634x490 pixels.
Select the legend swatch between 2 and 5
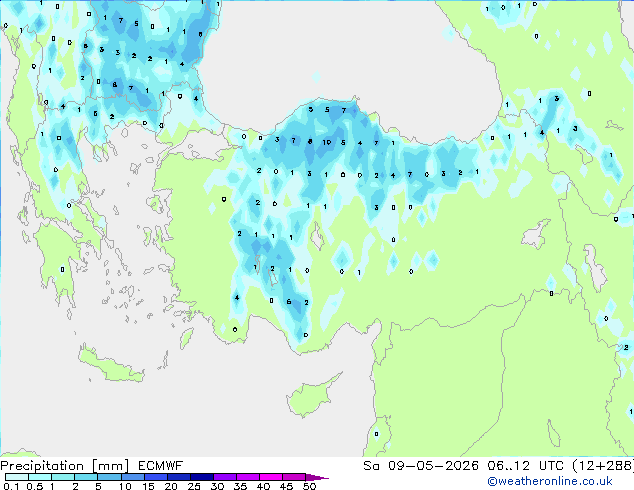(86, 477)
